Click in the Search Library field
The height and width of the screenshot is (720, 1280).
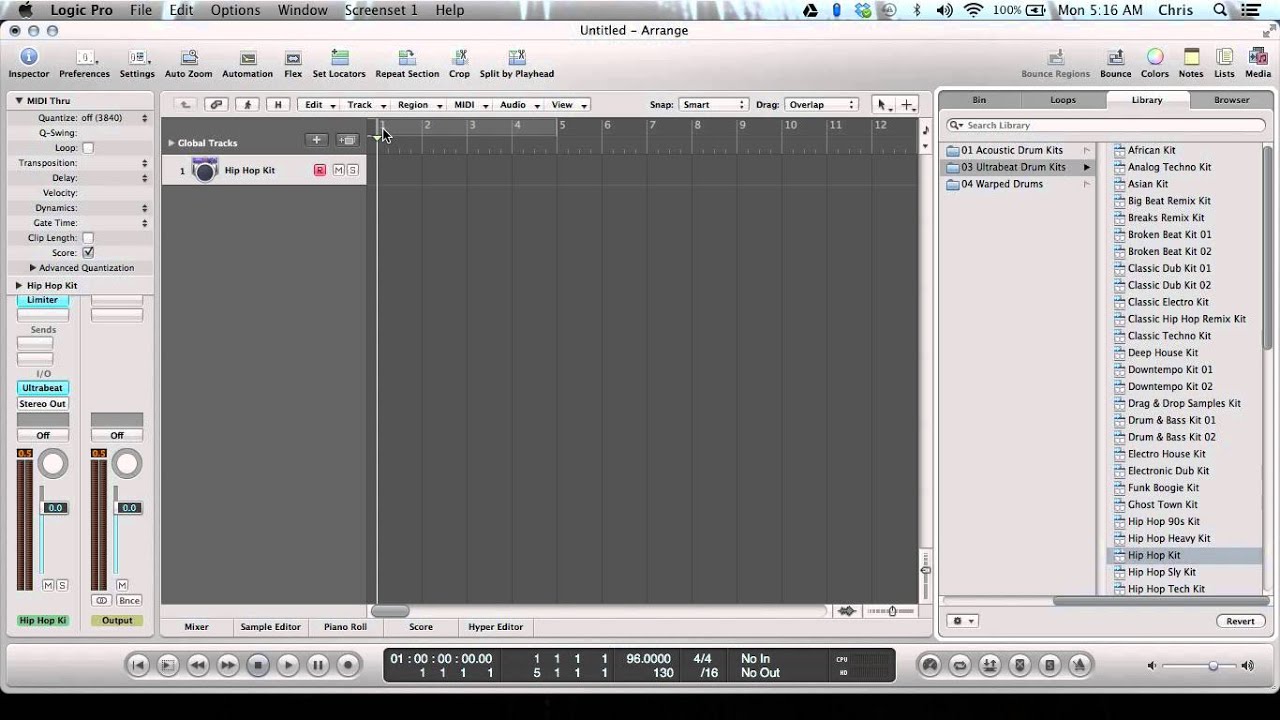pos(1108,125)
